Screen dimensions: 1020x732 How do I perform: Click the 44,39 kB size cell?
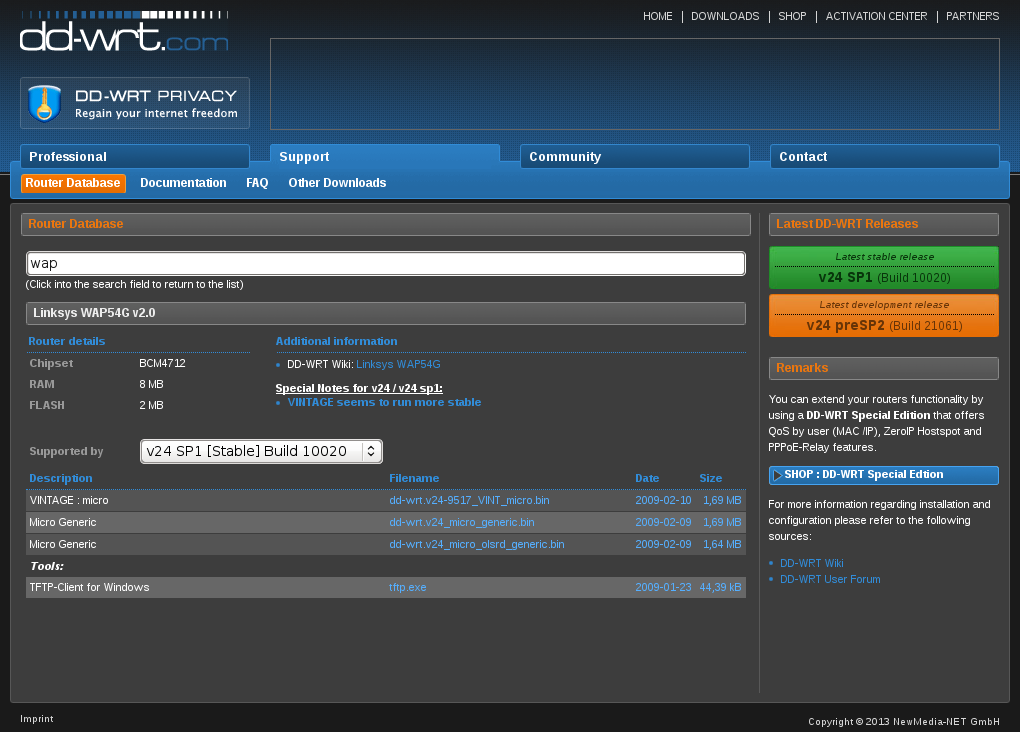pyautogui.click(x=720, y=588)
